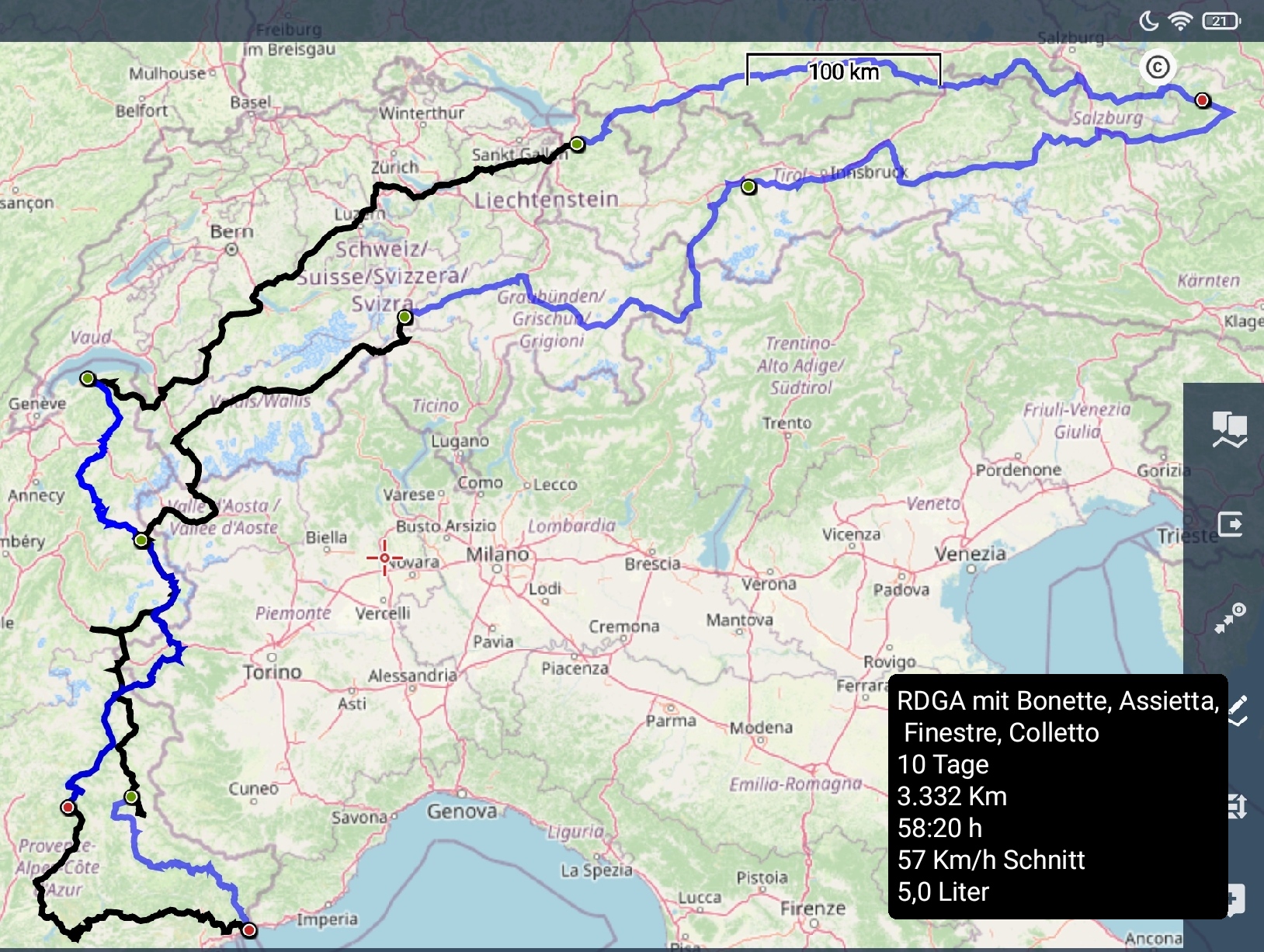The width and height of the screenshot is (1264, 952).
Task: Tap the Venezia city label
Action: pyautogui.click(x=971, y=554)
